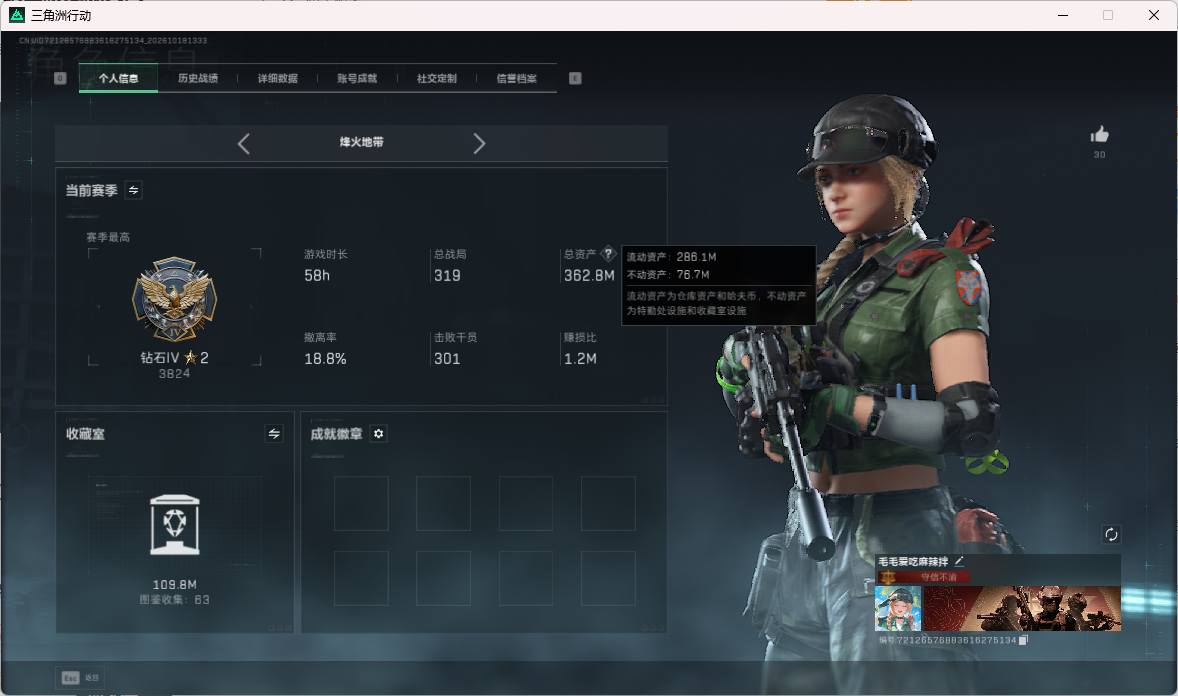The image size is (1178, 696).
Task: Click the swap icon in the 收藏室 panel
Action: coord(274,434)
